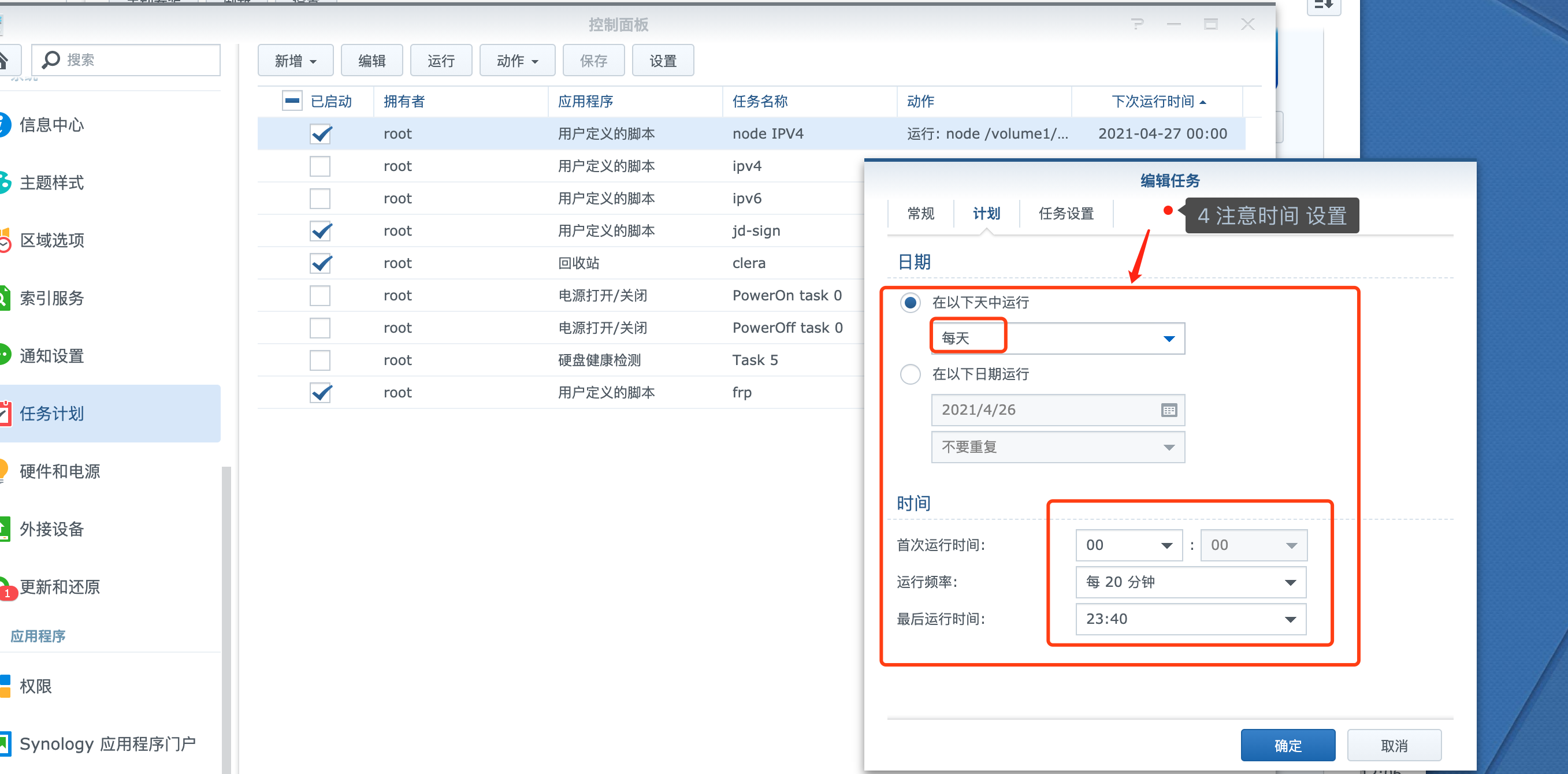Uncheck the node IPV4 task checkbox
1568x774 pixels.
tap(320, 134)
